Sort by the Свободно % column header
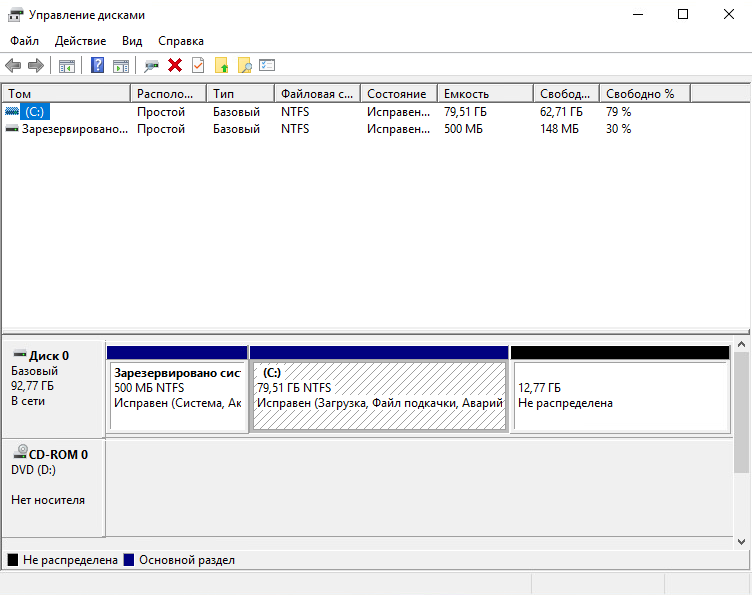 click(646, 93)
